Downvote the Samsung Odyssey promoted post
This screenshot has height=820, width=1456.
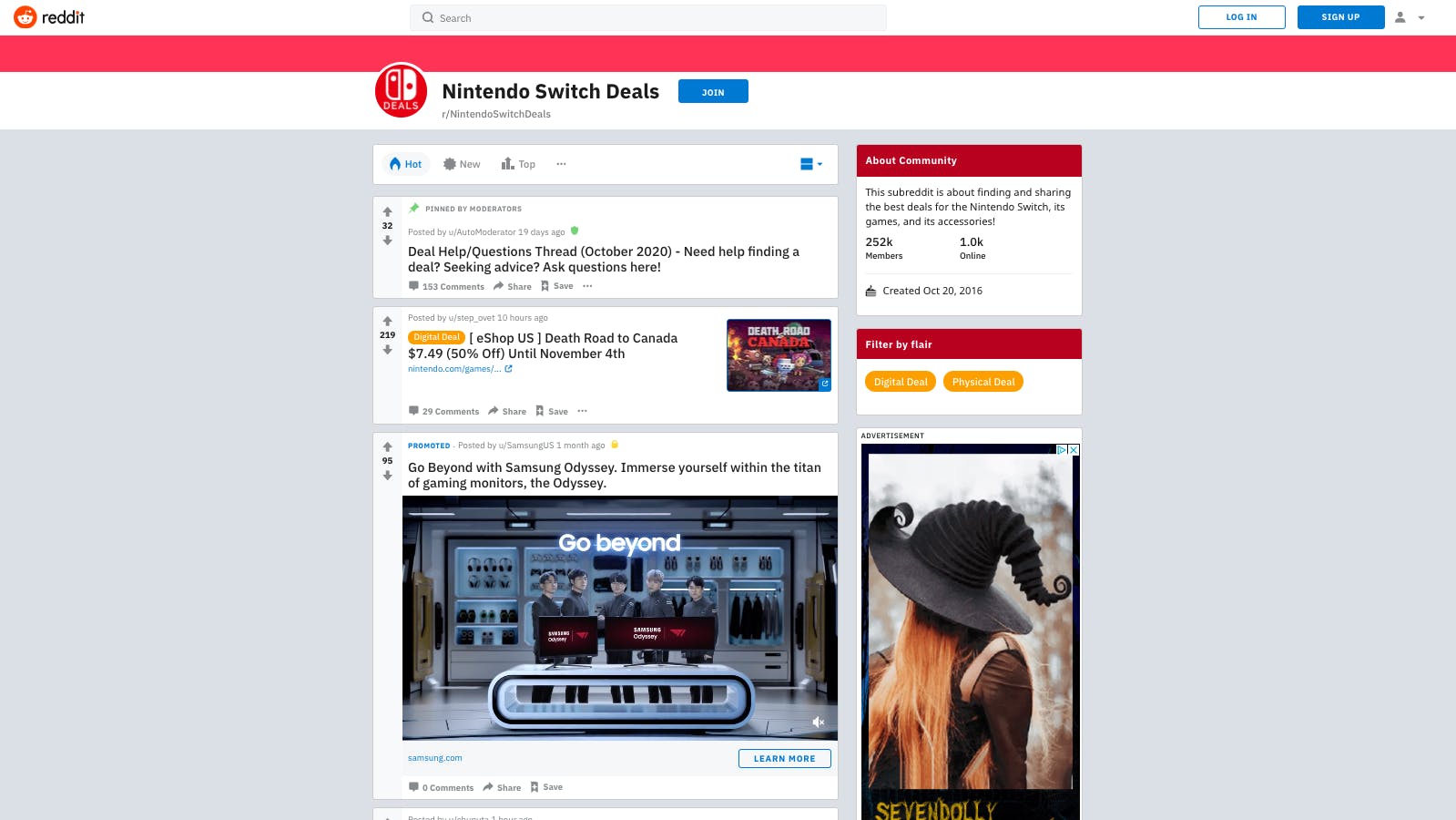[387, 476]
